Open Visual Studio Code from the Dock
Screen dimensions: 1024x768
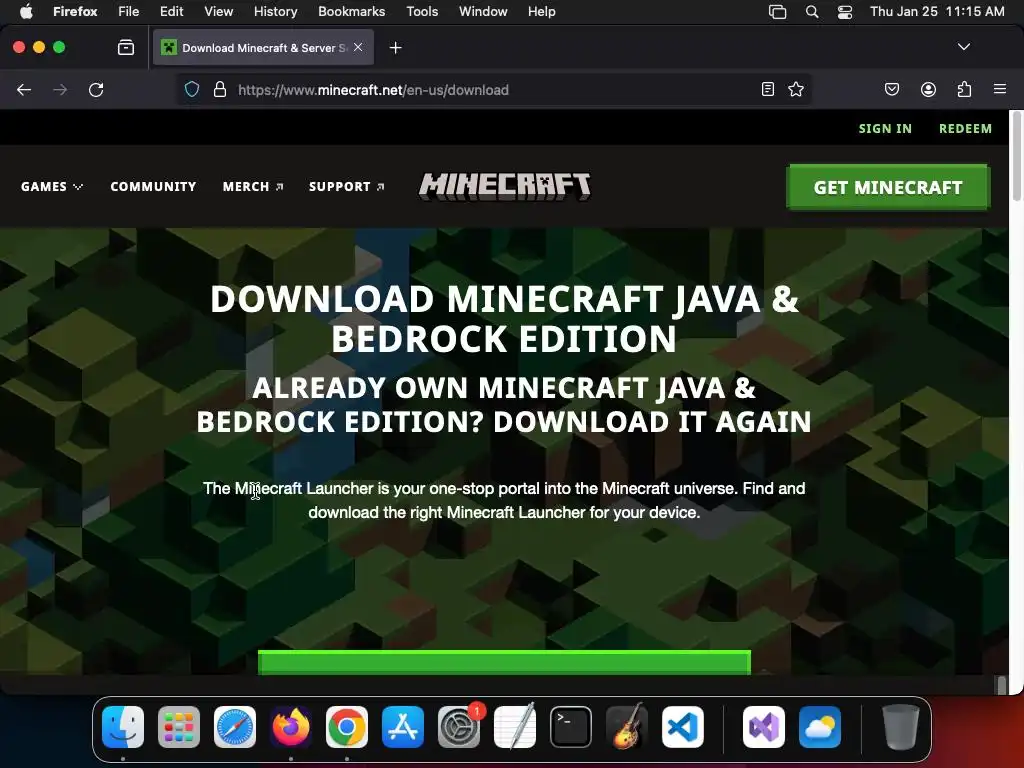pos(682,727)
